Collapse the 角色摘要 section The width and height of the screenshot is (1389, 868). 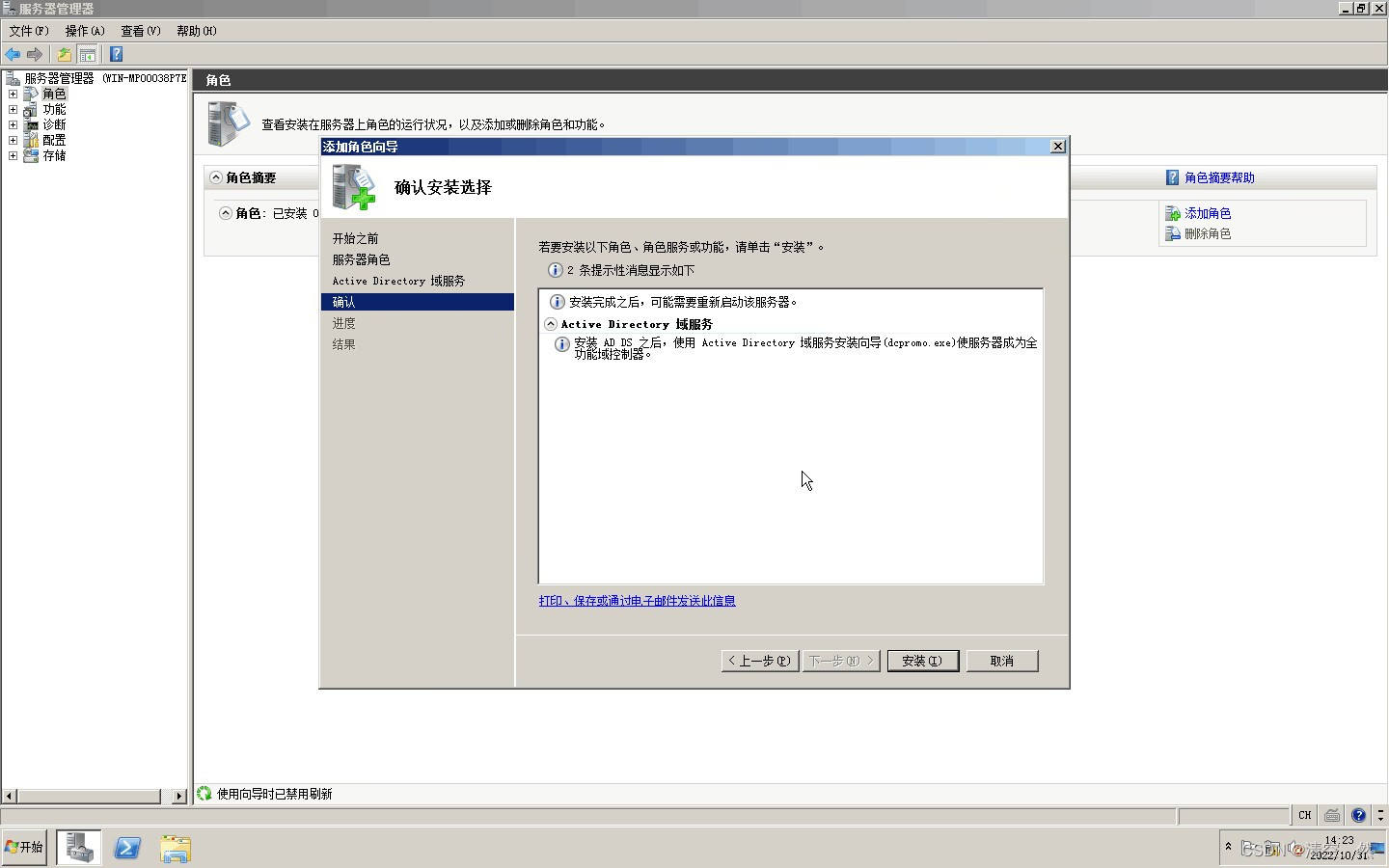(x=216, y=177)
